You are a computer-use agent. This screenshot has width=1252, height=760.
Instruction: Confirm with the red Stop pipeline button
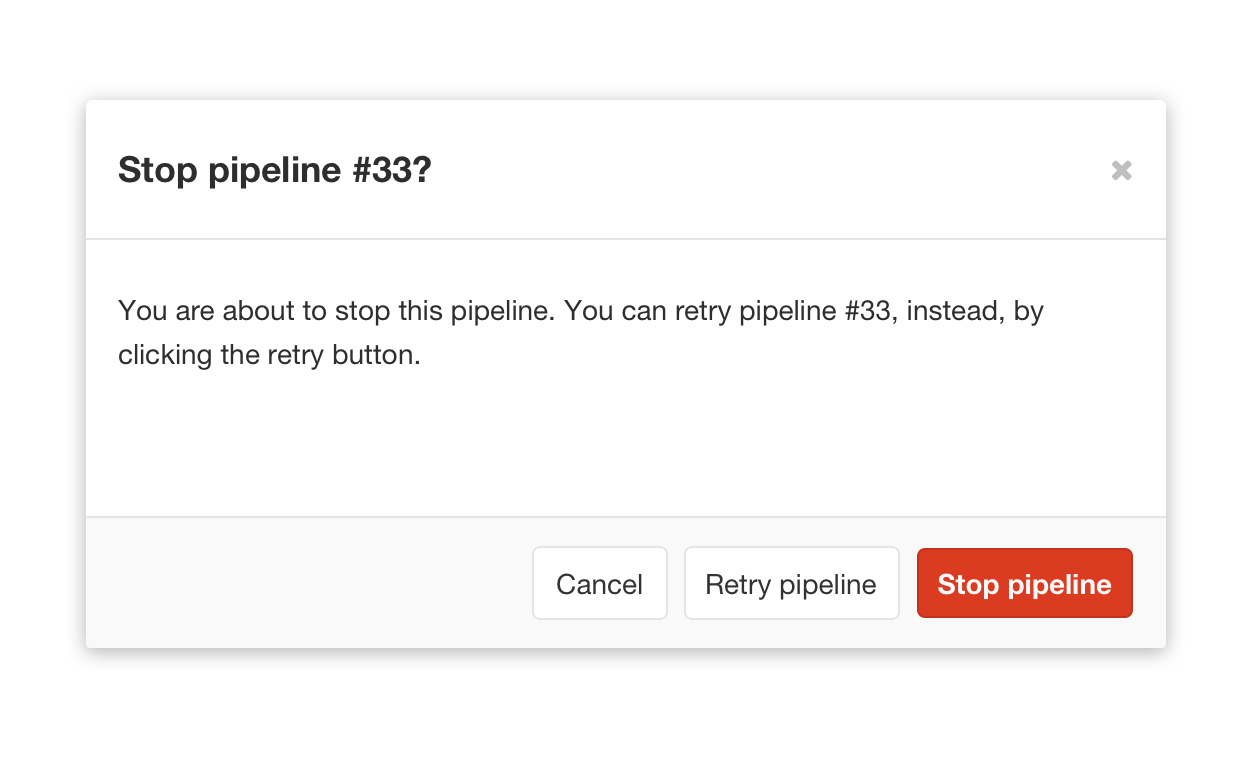(x=1024, y=584)
